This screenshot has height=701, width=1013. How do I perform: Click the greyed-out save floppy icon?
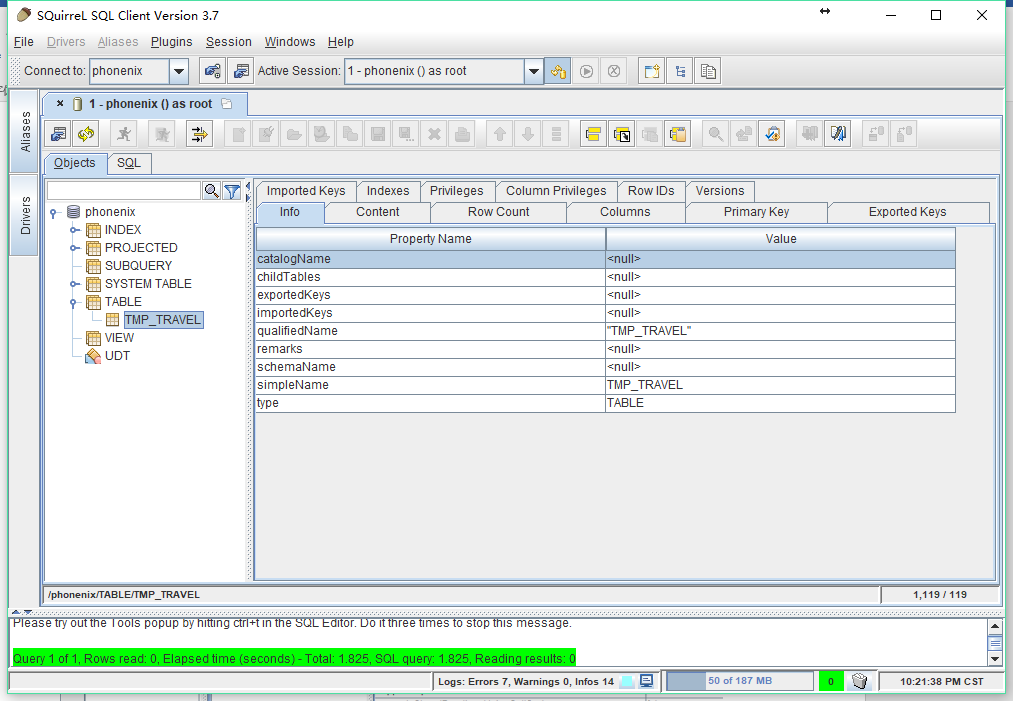pos(378,134)
